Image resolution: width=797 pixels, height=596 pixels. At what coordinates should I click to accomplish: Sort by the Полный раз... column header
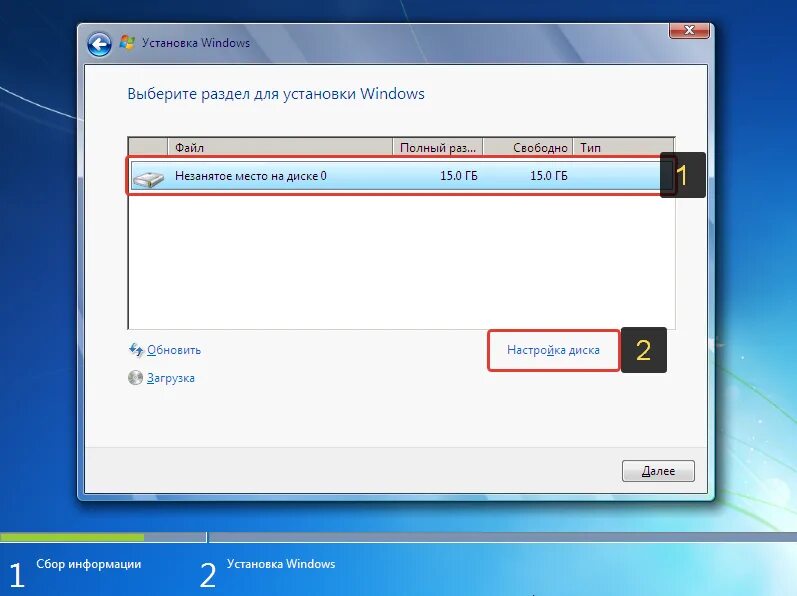pyautogui.click(x=438, y=147)
